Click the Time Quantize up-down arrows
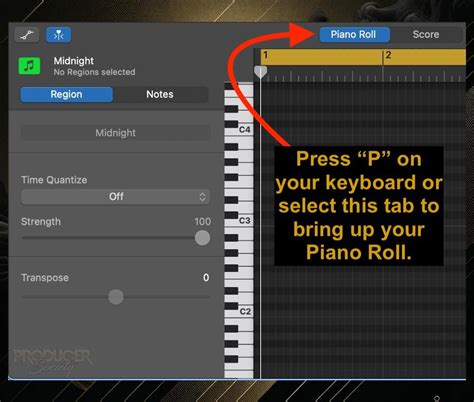 pos(202,197)
